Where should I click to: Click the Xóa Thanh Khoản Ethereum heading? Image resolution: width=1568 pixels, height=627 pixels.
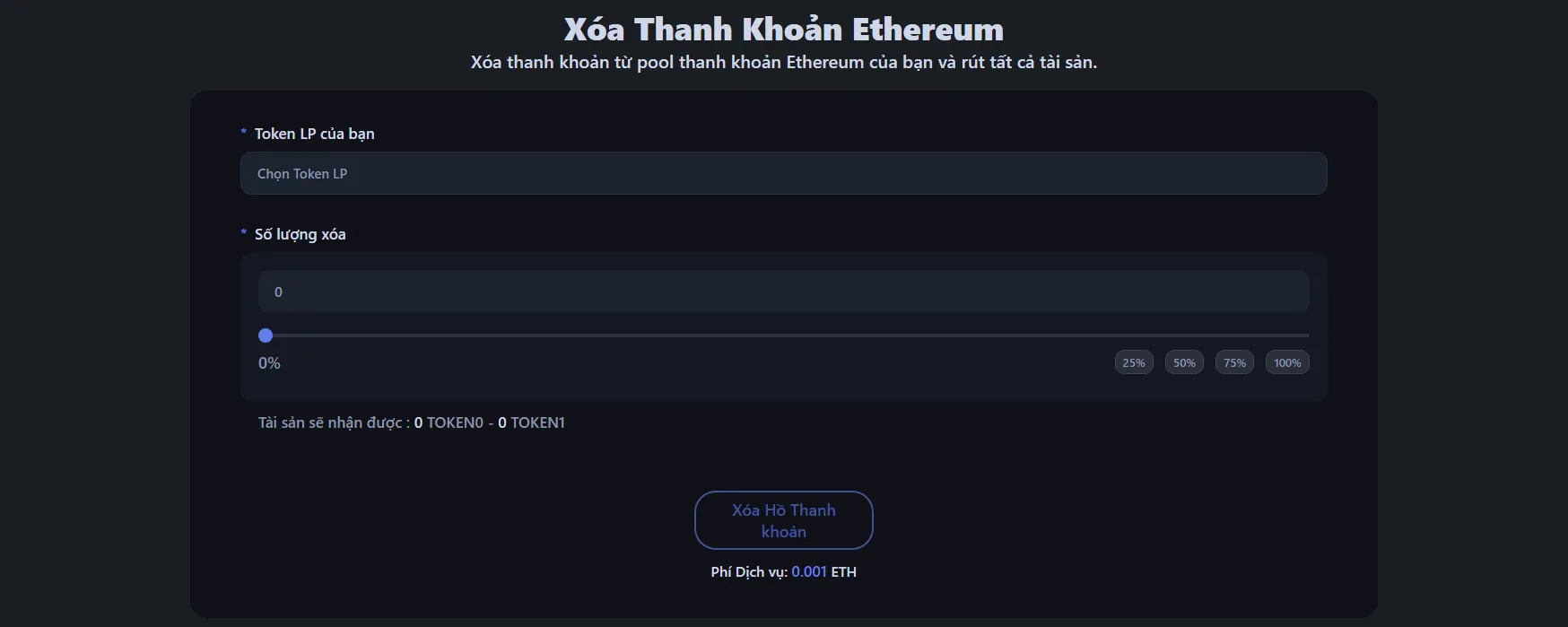coord(783,30)
